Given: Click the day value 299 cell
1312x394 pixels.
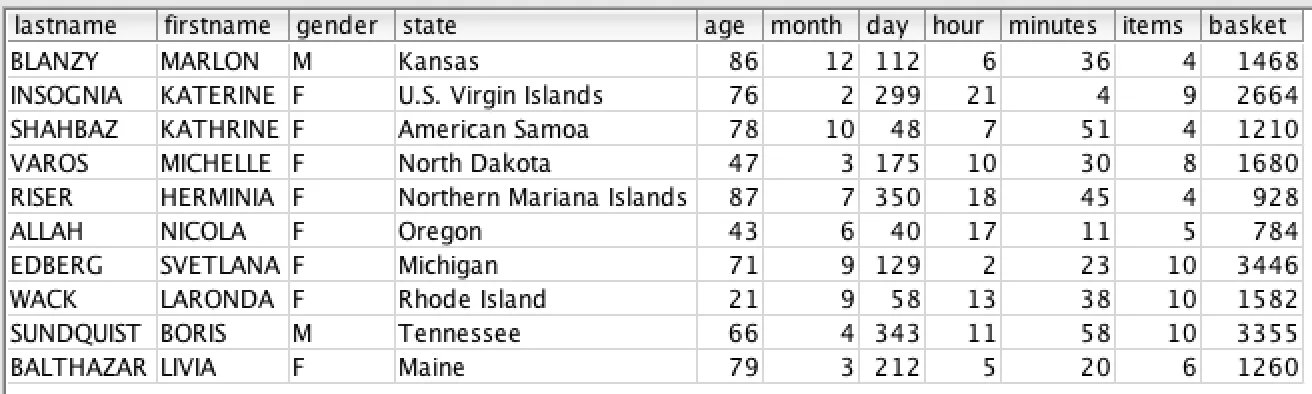Looking at the screenshot, I should point(892,96).
